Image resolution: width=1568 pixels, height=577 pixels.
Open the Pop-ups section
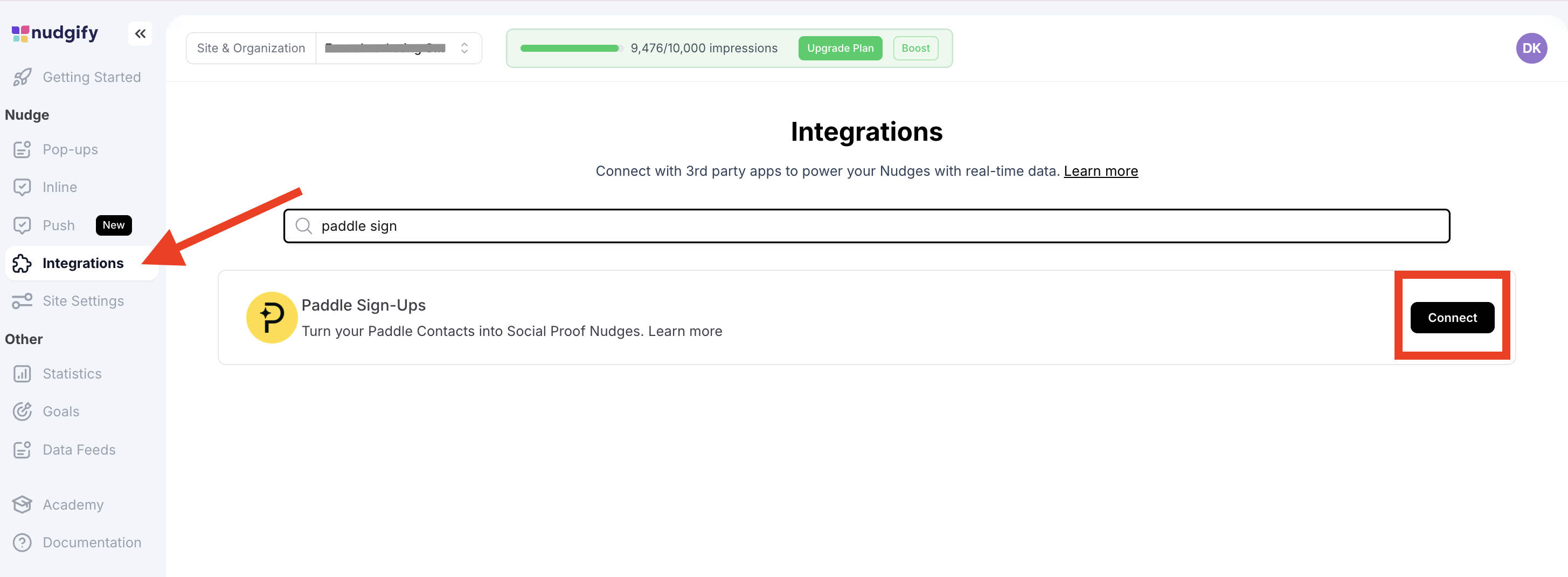70,149
